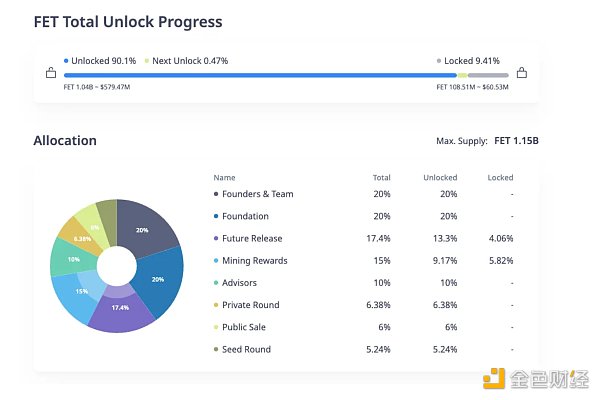Image resolution: width=600 pixels, height=400 pixels.
Task: Click the Locked column header
Action: pyautogui.click(x=500, y=177)
